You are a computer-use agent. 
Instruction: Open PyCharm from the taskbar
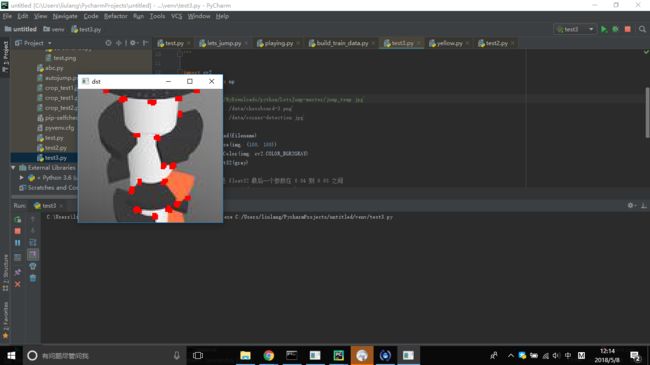pos(339,355)
